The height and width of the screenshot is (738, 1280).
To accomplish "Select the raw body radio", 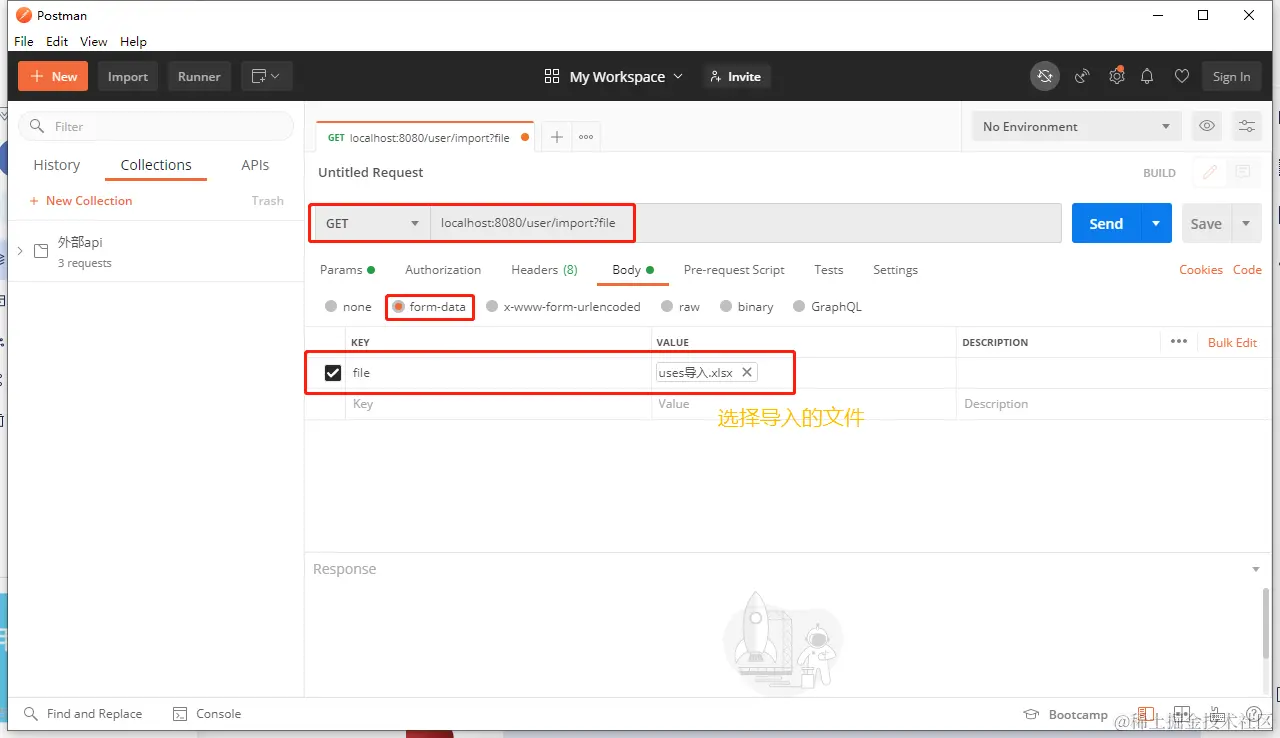I will [667, 307].
